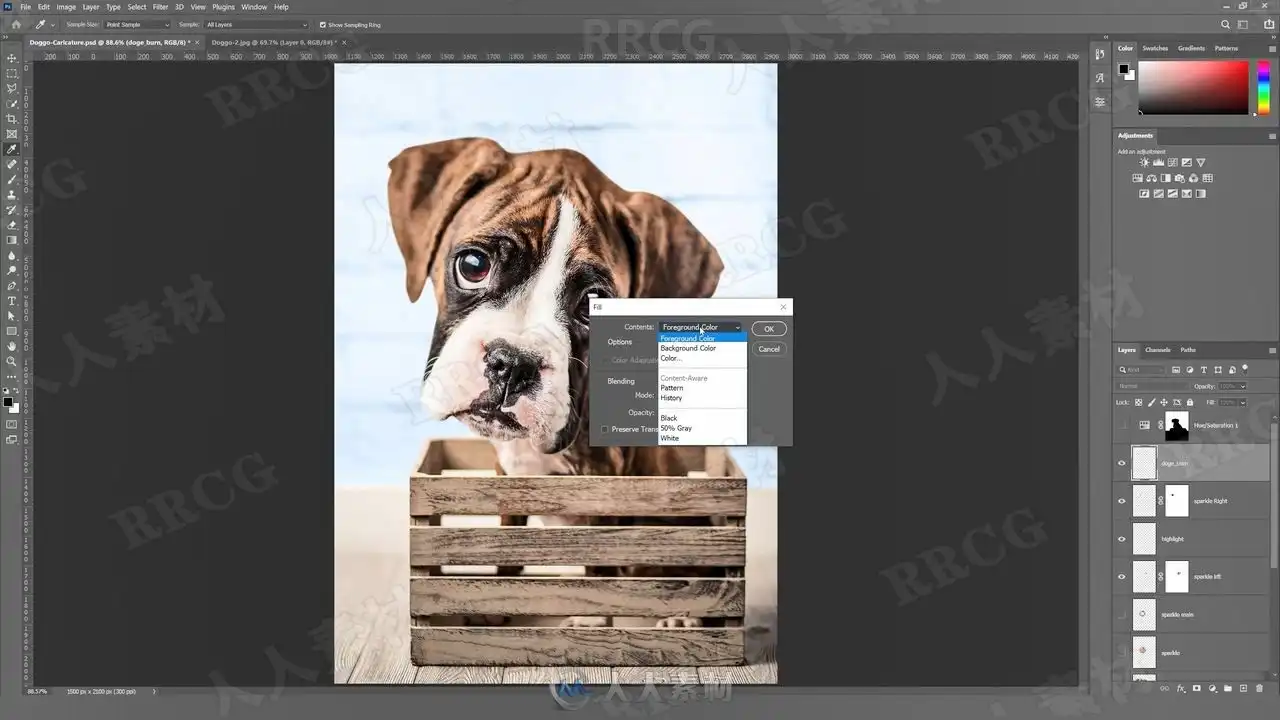Select the Rectangular Marquee tool

coord(12,73)
